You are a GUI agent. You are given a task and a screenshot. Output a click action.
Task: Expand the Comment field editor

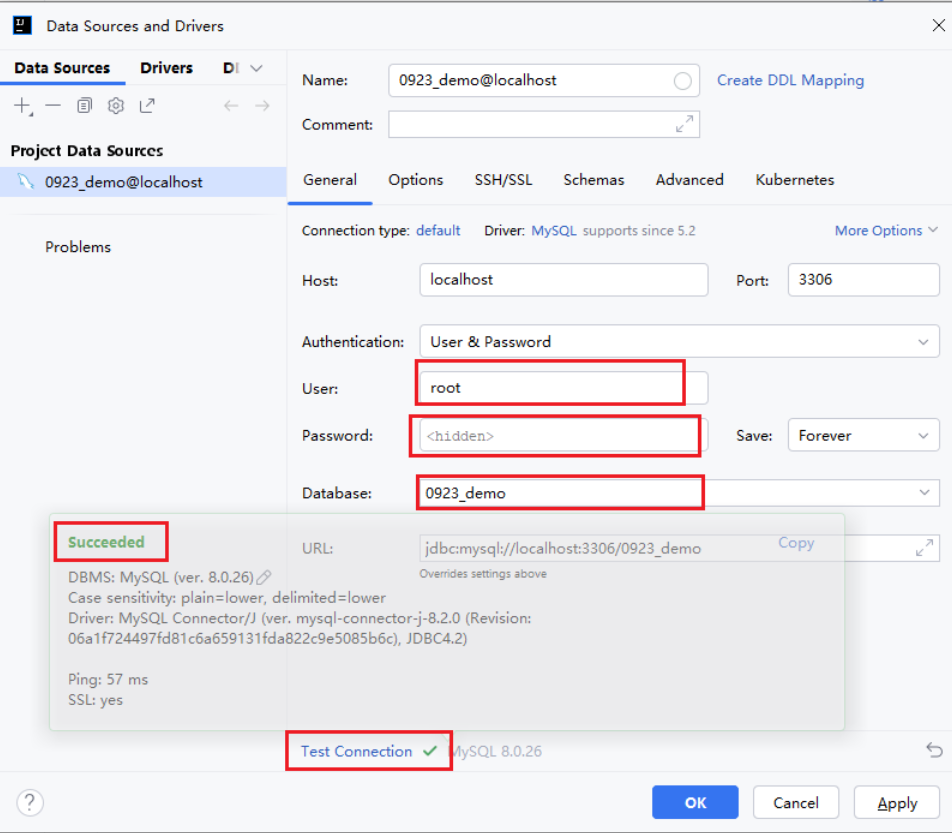[684, 124]
